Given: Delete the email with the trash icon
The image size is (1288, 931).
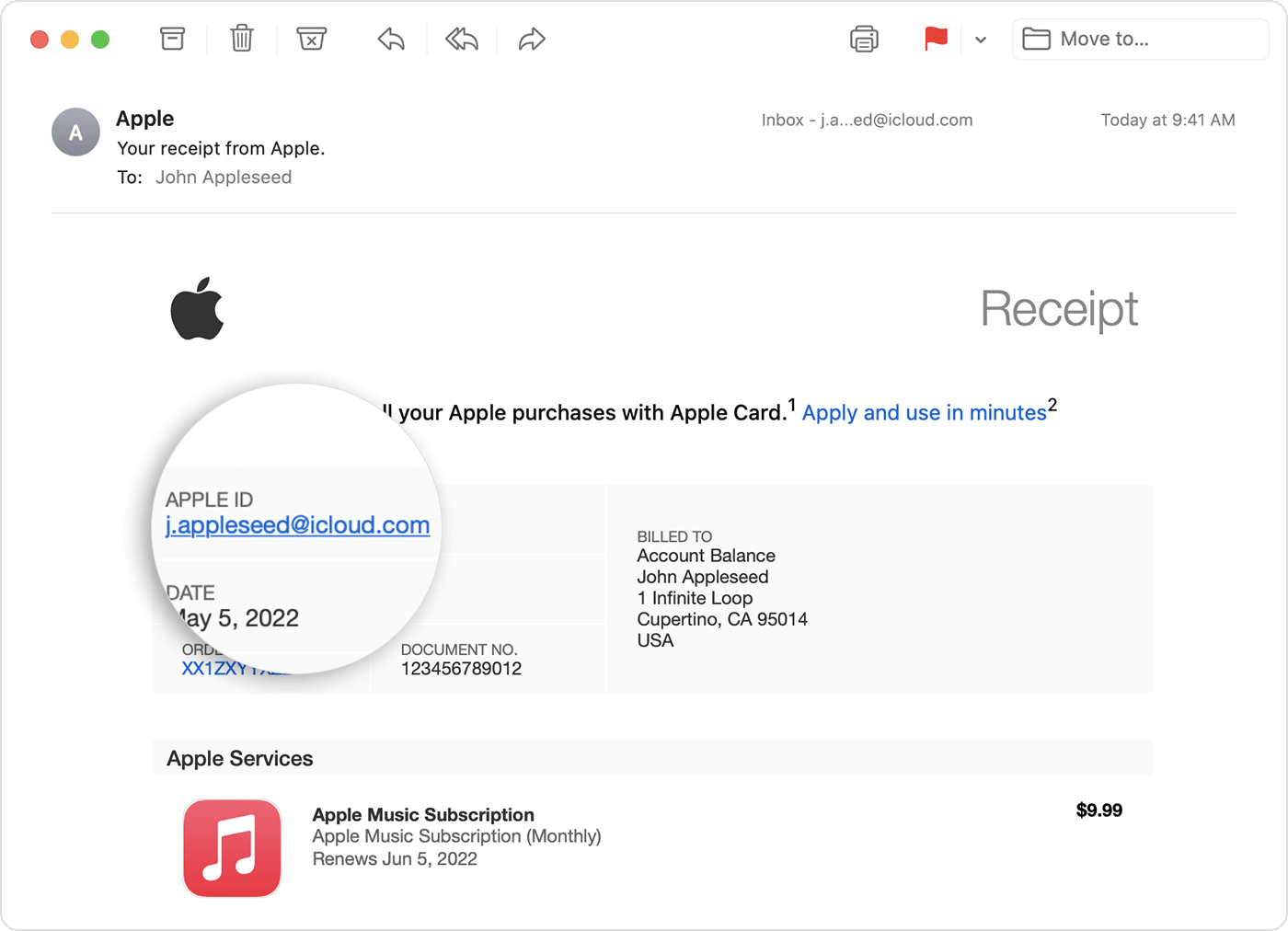Looking at the screenshot, I should pyautogui.click(x=241, y=39).
